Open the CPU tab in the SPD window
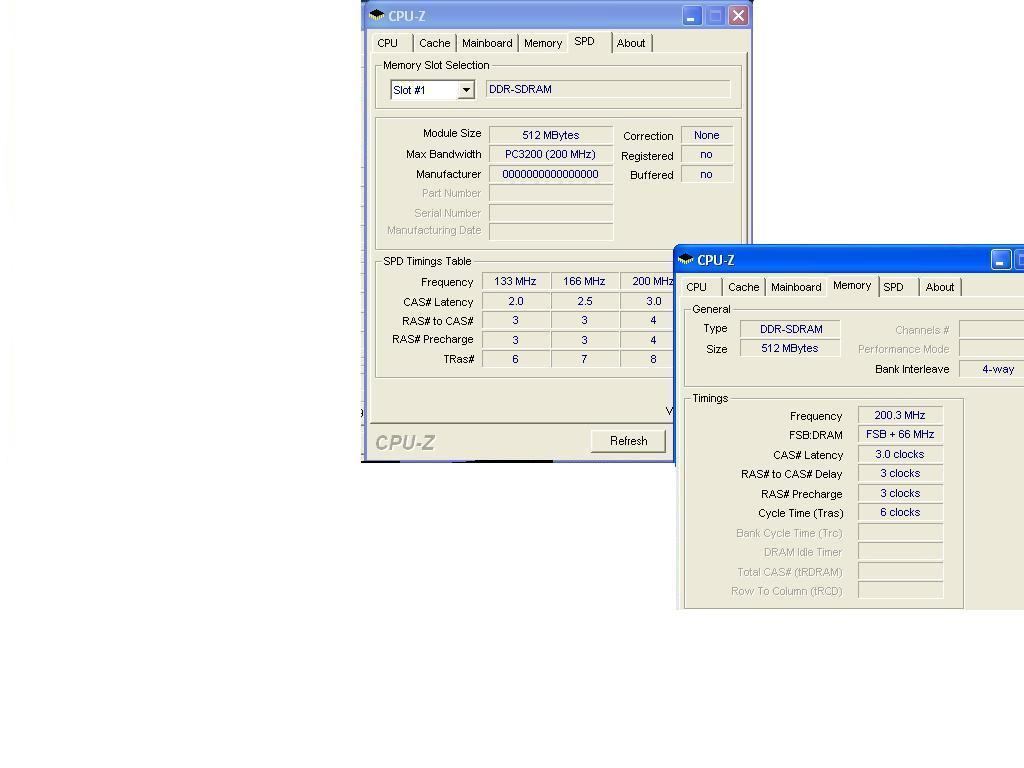Viewport: 1024px width, 768px height. tap(388, 43)
